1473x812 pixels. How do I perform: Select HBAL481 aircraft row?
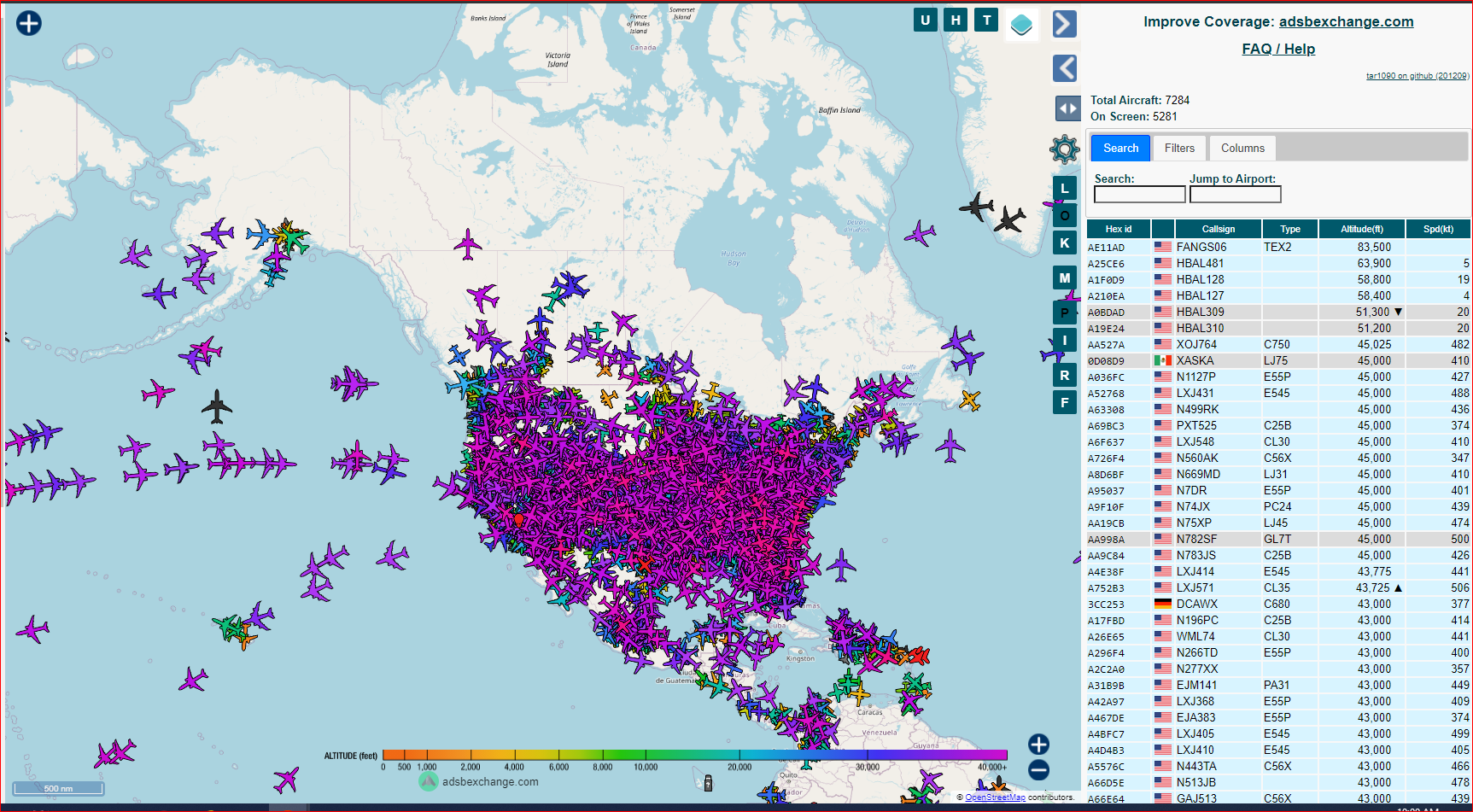1278,264
